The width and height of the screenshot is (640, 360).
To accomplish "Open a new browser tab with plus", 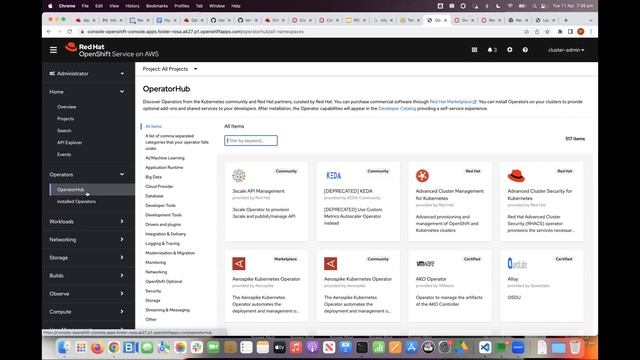I will pyautogui.click(x=566, y=20).
